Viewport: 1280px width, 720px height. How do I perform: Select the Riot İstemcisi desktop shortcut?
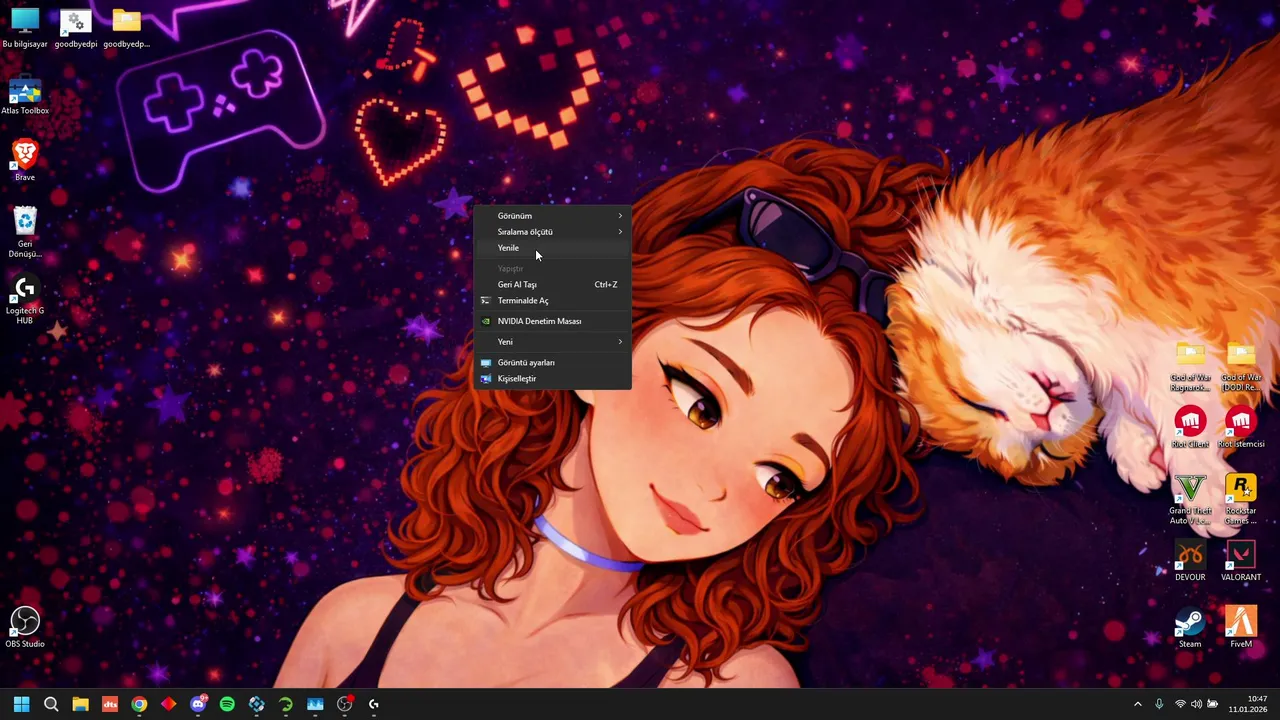click(x=1241, y=427)
